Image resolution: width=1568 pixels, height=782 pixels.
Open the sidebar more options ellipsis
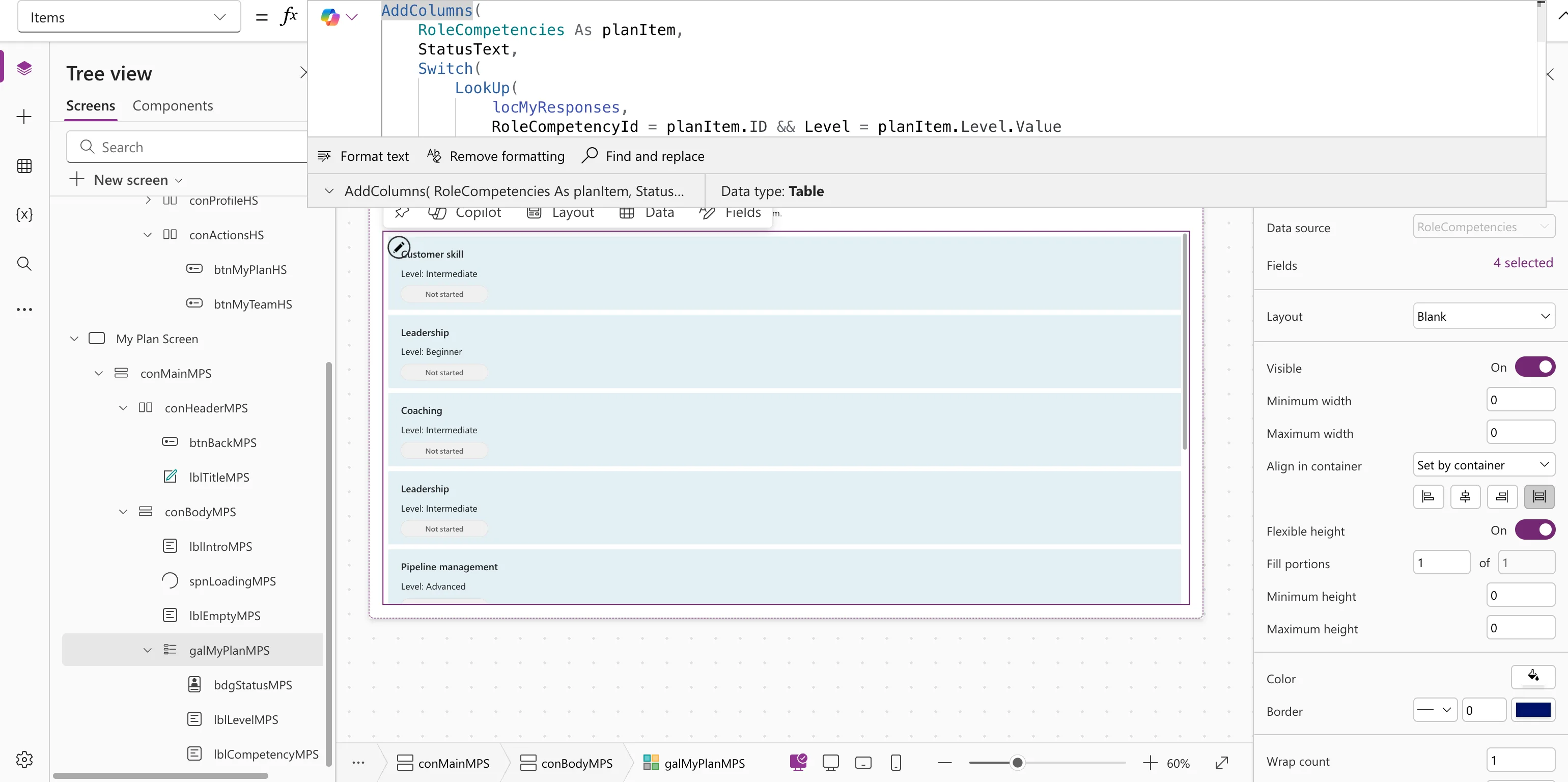click(24, 310)
